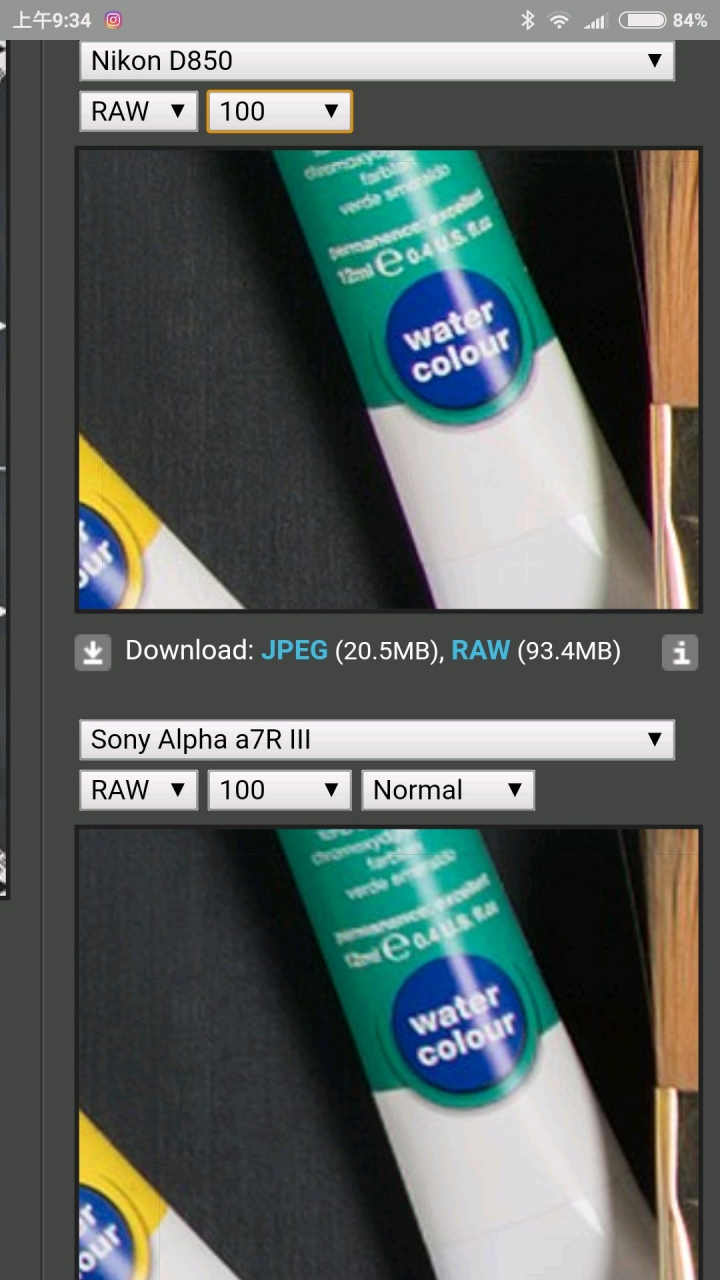Click the Nikon D850 sample image
This screenshot has width=720, height=1280.
[x=388, y=379]
